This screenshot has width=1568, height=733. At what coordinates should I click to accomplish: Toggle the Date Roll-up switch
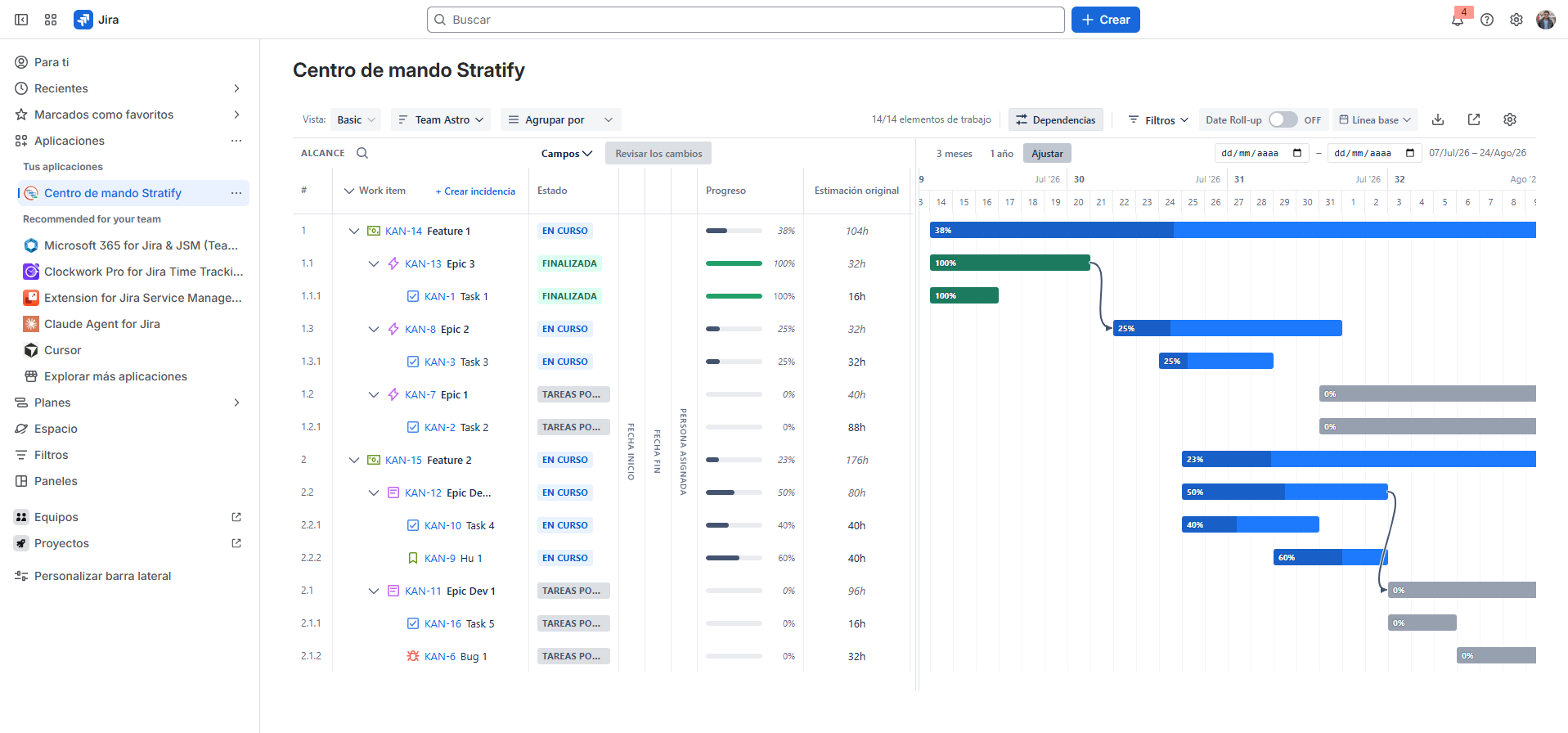click(x=1283, y=119)
